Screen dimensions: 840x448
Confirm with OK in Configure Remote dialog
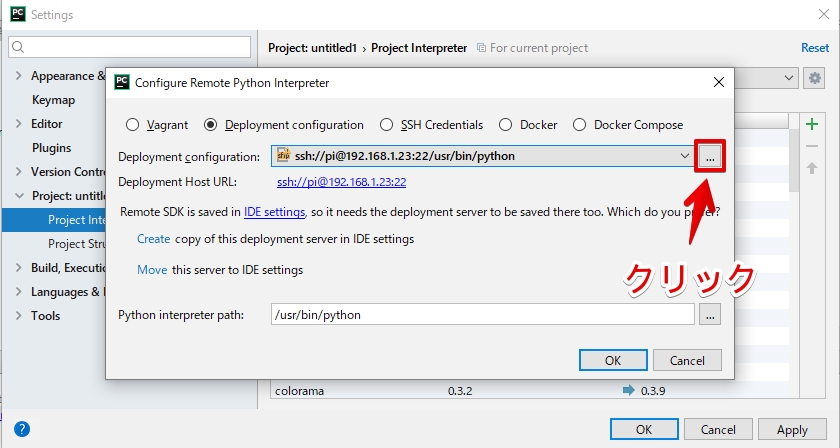click(x=613, y=361)
